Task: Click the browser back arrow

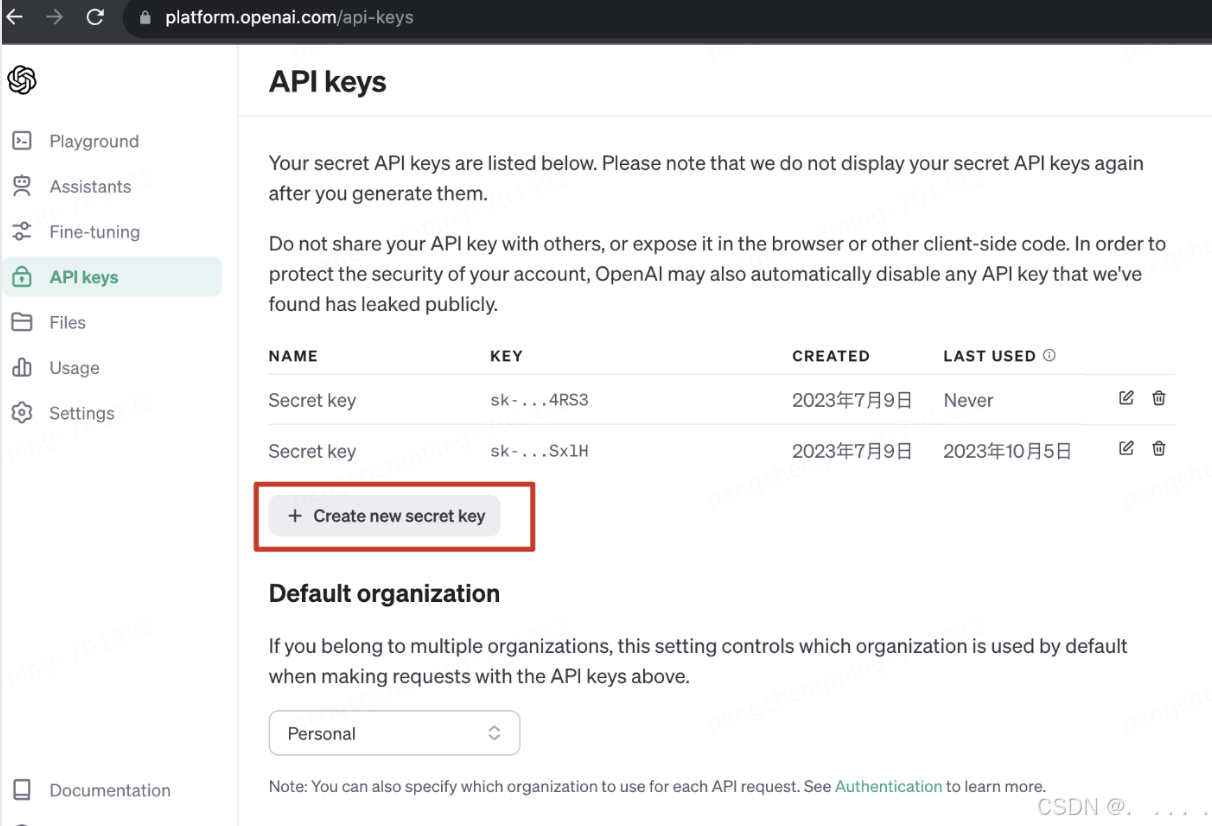Action: click(x=15, y=17)
